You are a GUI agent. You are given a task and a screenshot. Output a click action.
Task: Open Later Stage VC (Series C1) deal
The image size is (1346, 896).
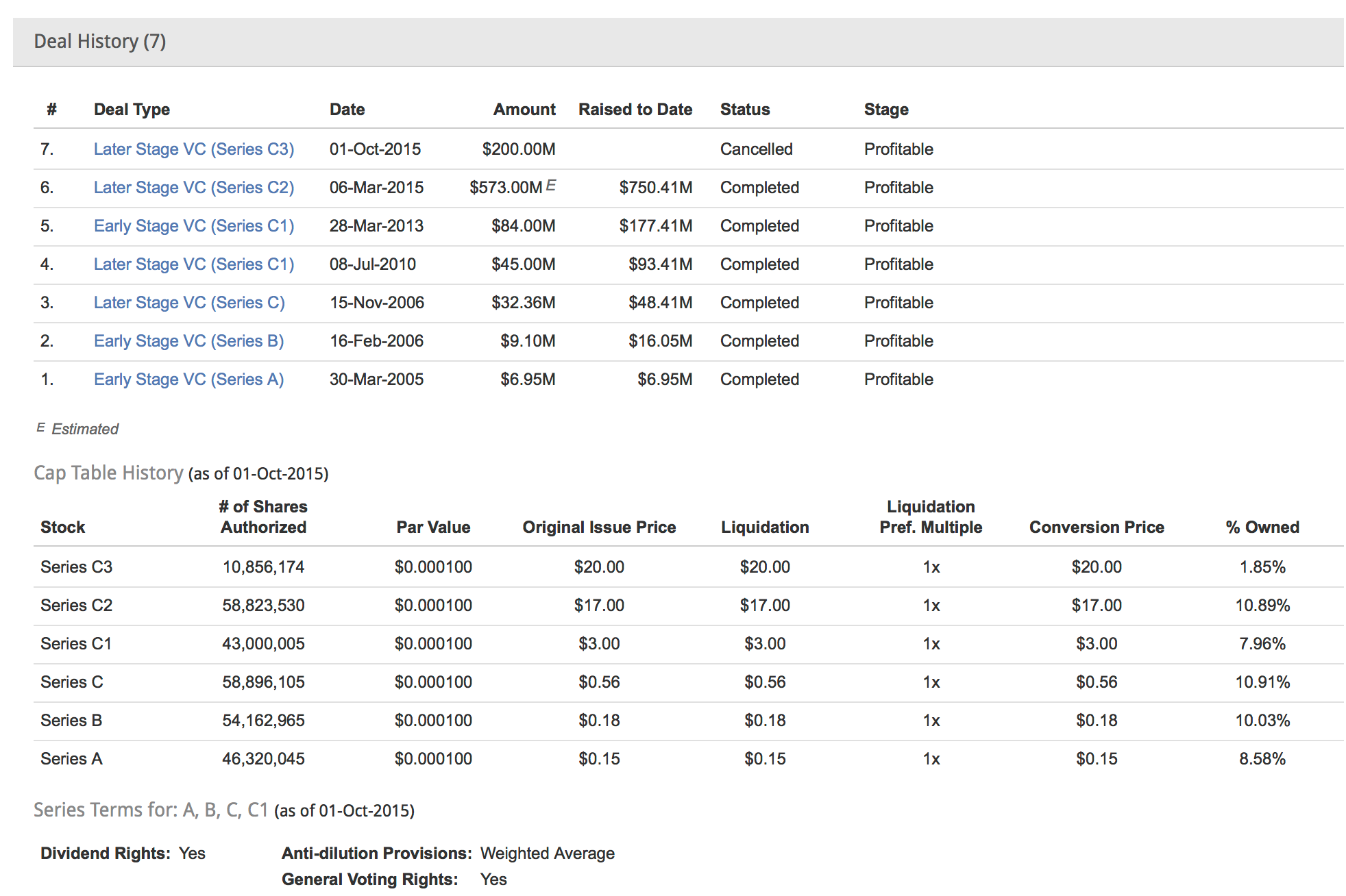(x=193, y=264)
